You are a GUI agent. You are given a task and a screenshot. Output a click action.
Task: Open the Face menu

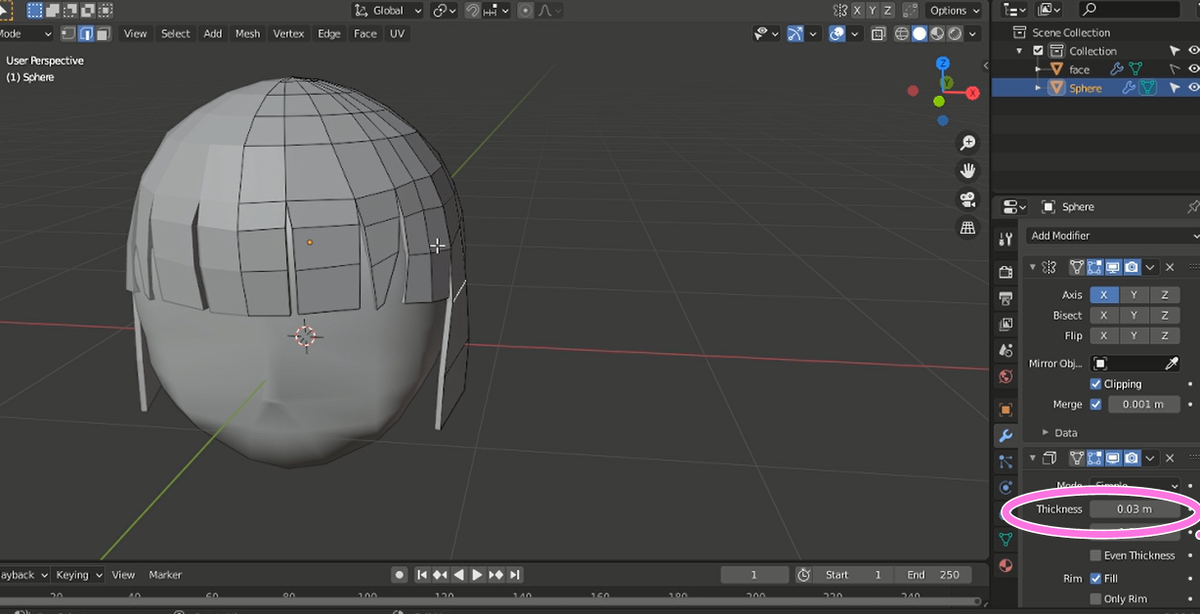[365, 33]
